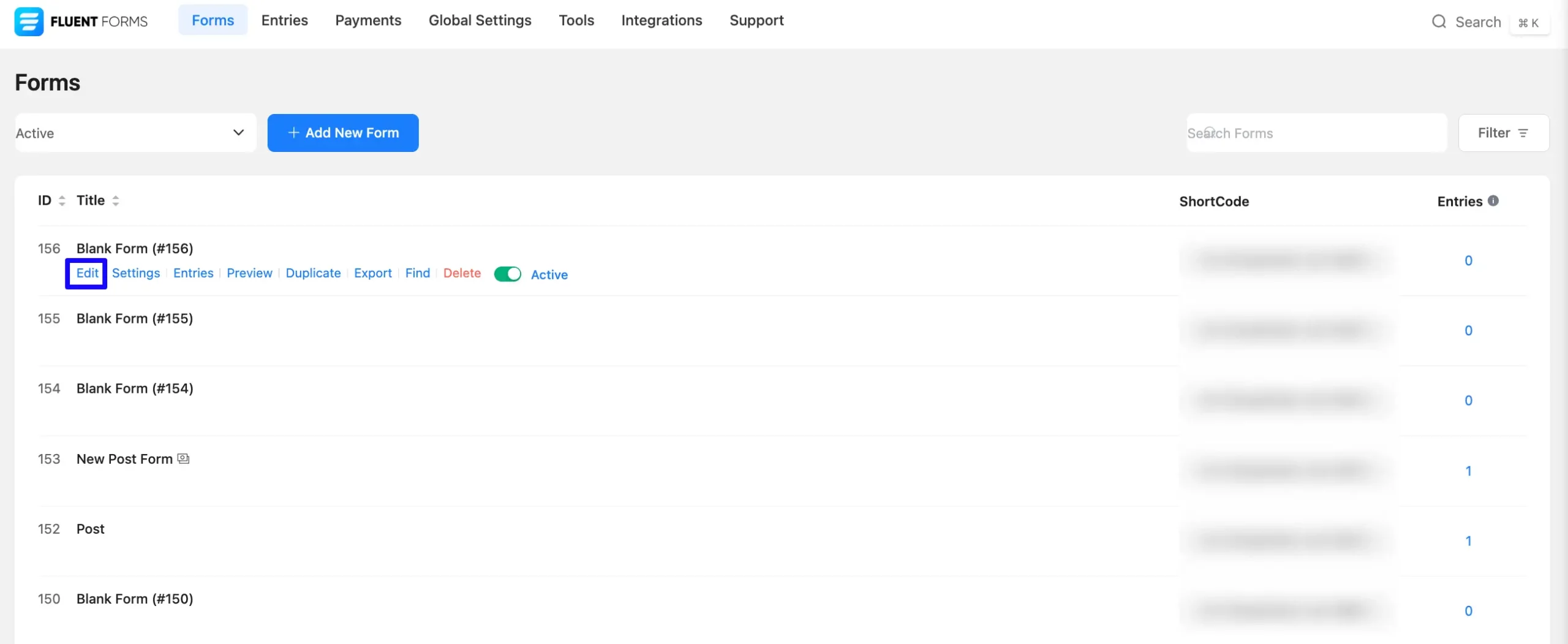Open the Filter options button
The image size is (1568, 644).
pos(1503,133)
